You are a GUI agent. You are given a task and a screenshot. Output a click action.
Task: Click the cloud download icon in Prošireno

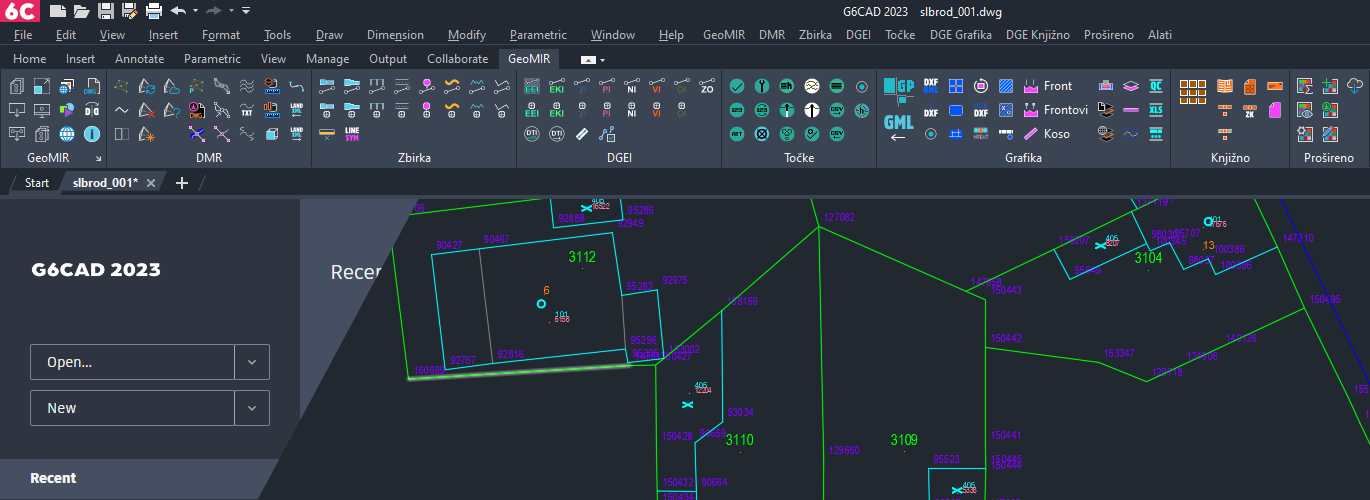pos(1355,86)
